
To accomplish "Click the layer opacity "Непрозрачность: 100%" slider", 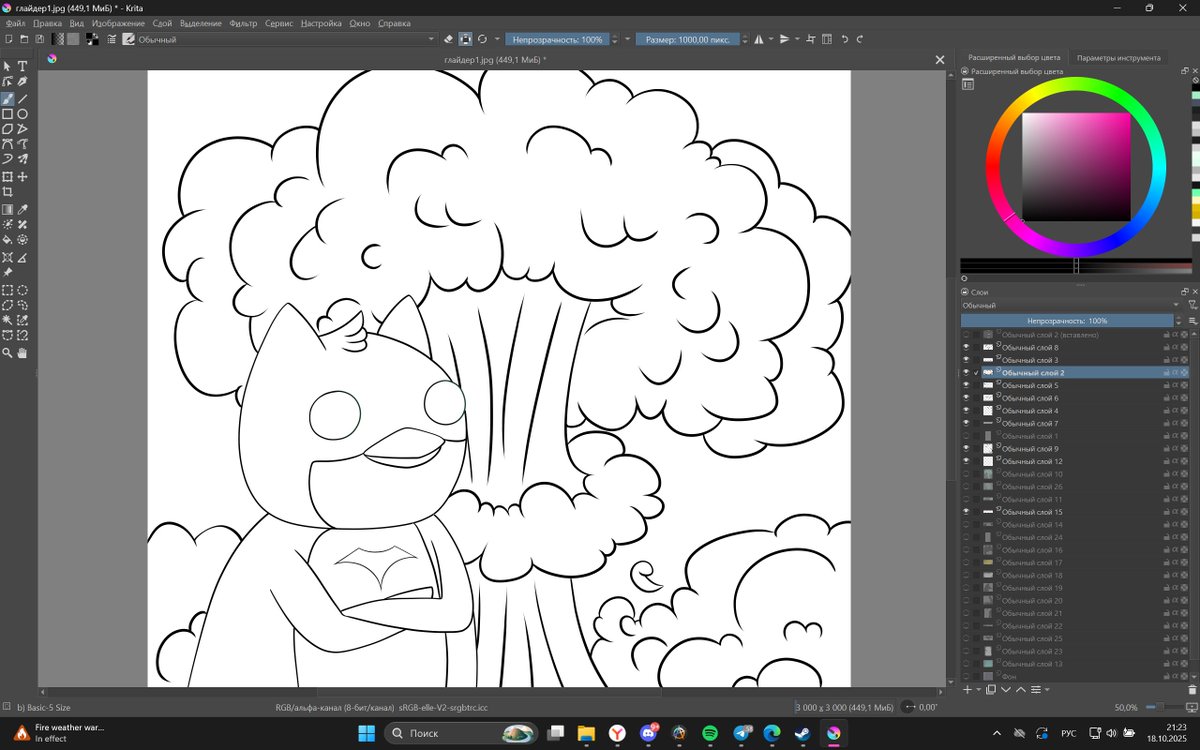I will tap(1067, 321).
